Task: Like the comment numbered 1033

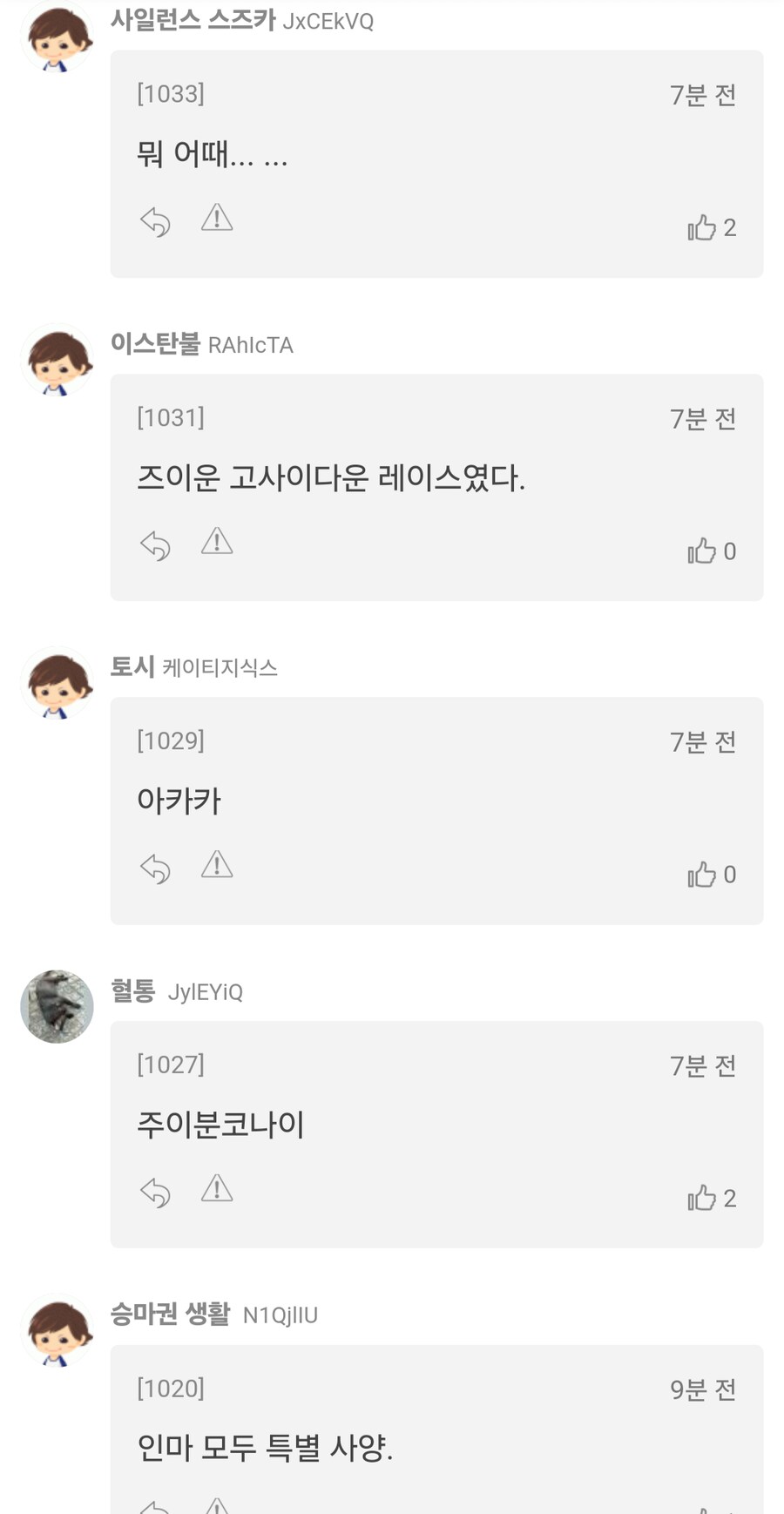Action: tap(701, 227)
